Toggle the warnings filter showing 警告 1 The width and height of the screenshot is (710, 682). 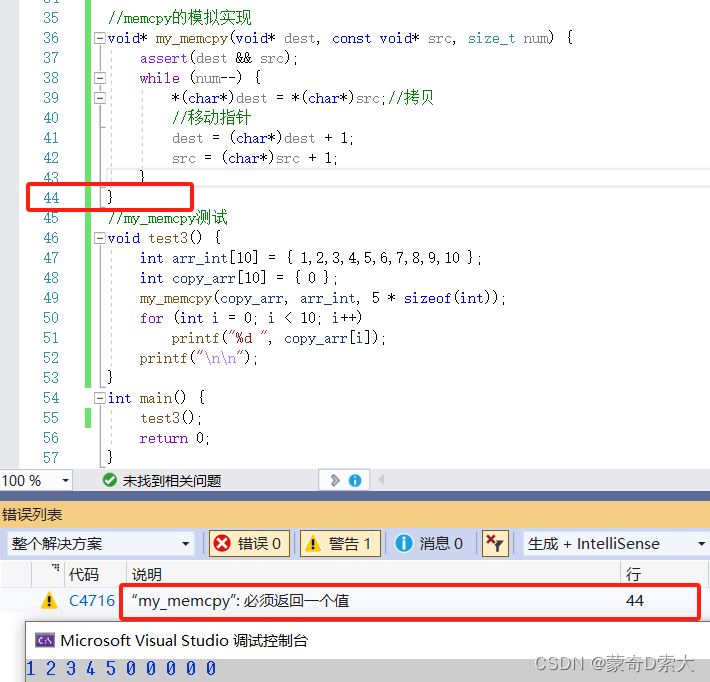tap(339, 543)
